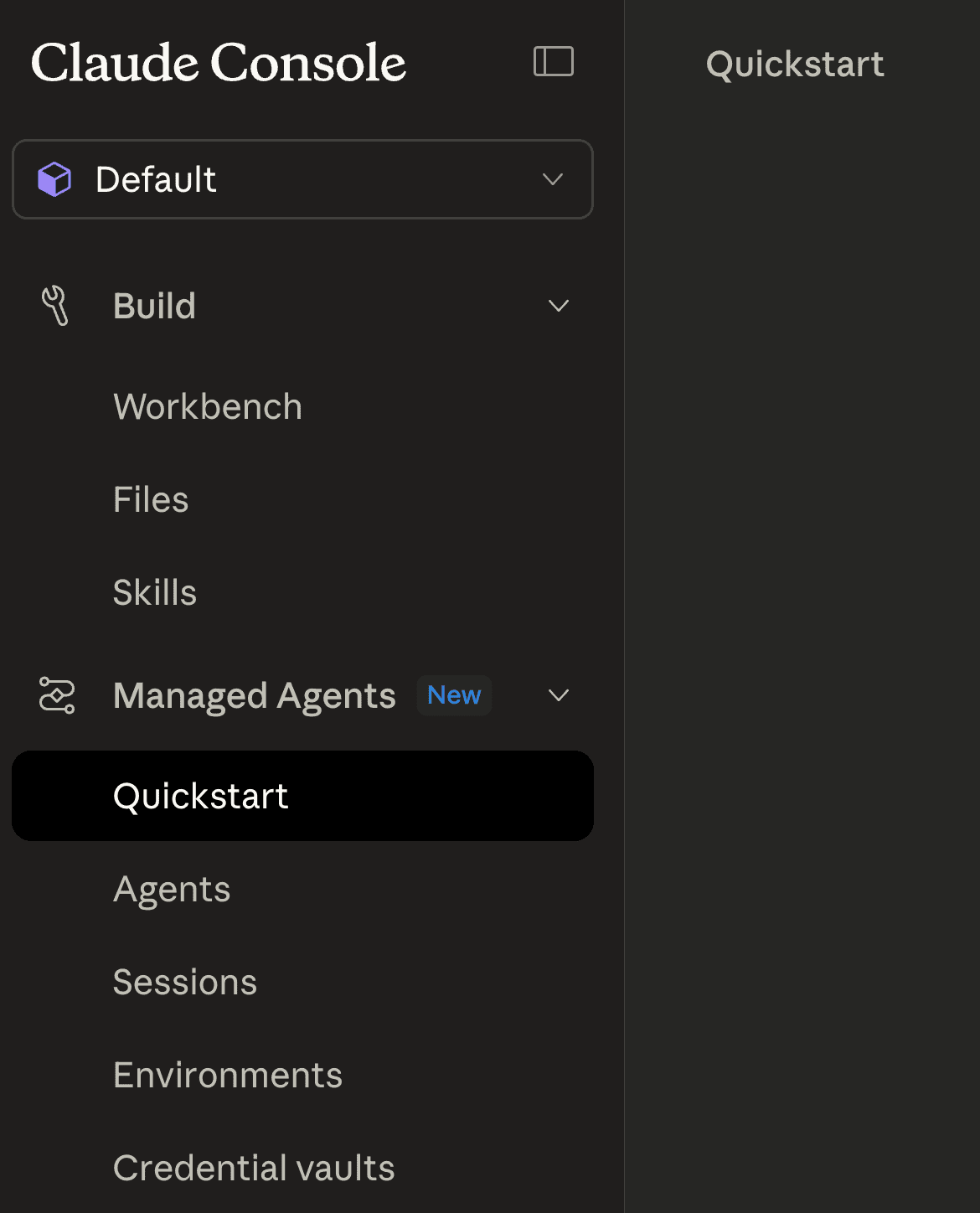Select Skills in the Build section
This screenshot has width=980, height=1213.
click(155, 593)
